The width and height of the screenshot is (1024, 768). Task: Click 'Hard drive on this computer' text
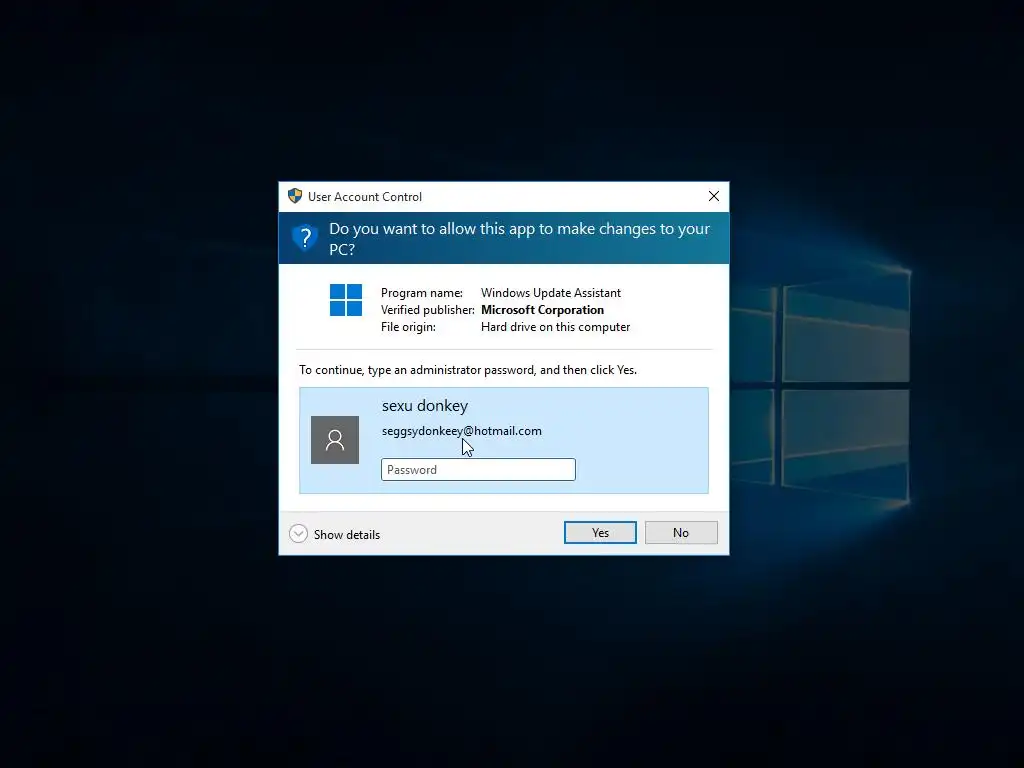click(556, 327)
